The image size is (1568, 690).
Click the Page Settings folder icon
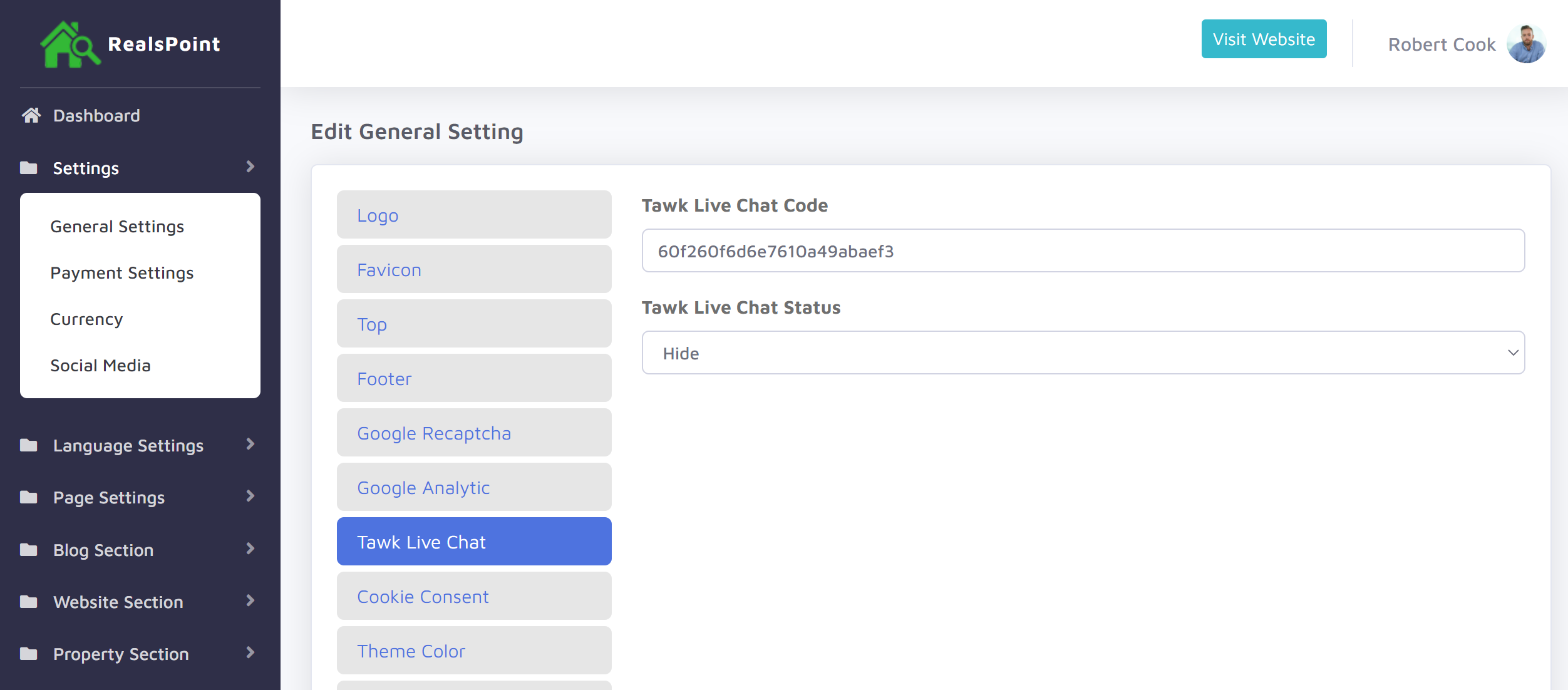(29, 497)
